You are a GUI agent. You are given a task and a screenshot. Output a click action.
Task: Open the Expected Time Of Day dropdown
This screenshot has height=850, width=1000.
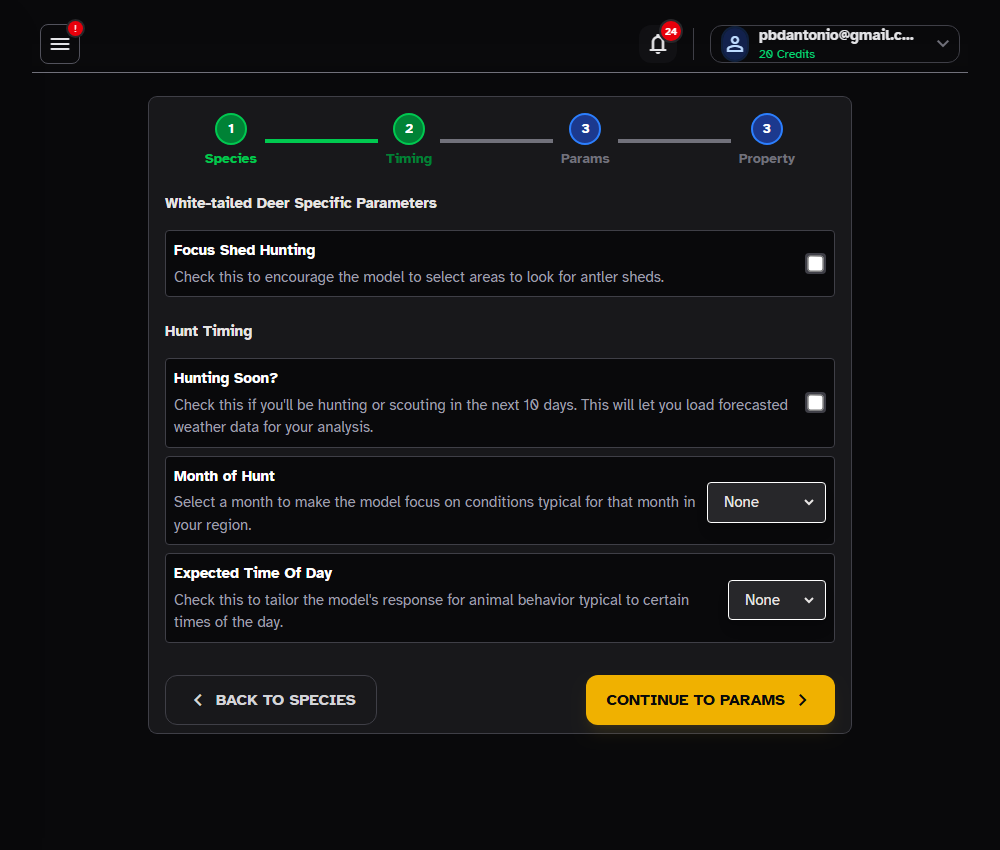pyautogui.click(x=776, y=599)
